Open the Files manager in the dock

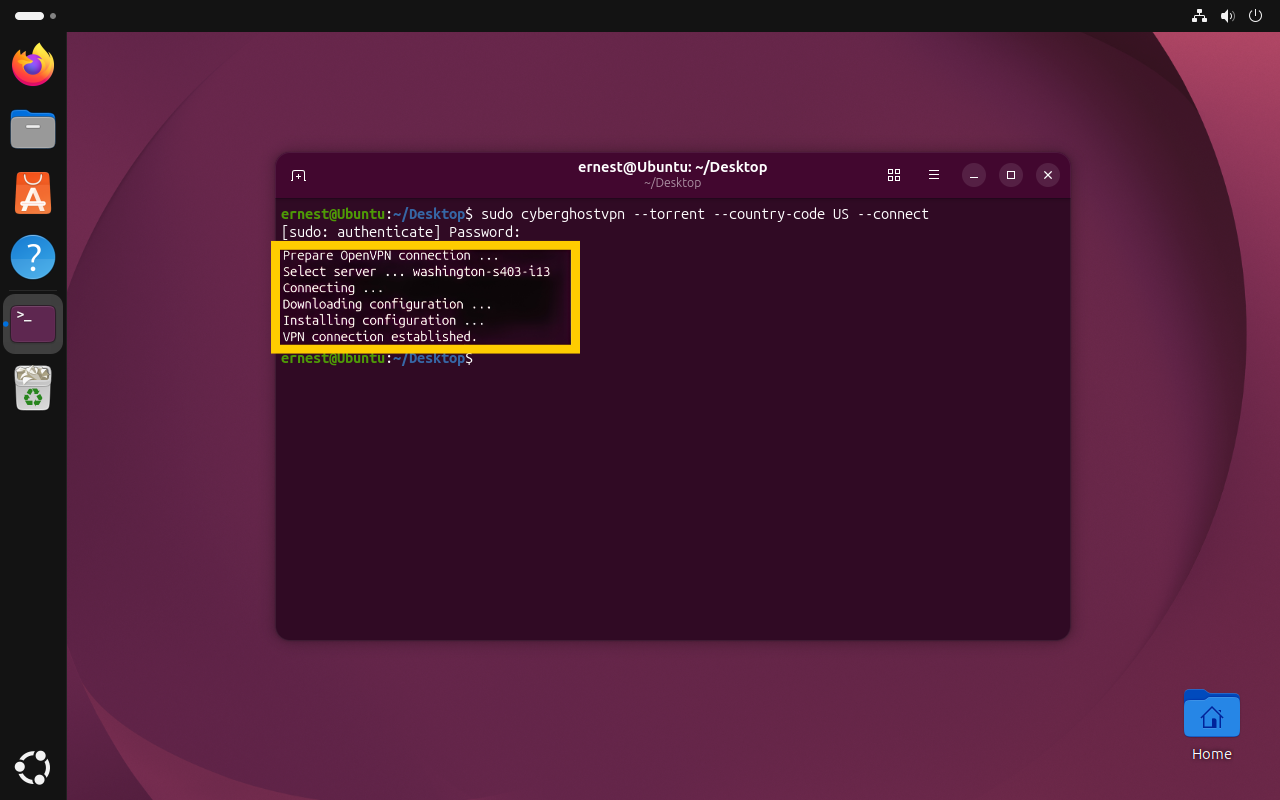33,129
